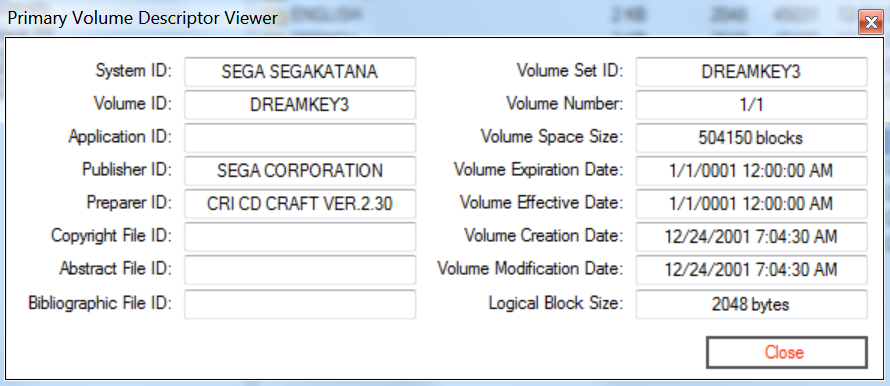Image resolution: width=890 pixels, height=386 pixels.
Task: Select the Volume Expiration Date field
Action: pyautogui.click(x=751, y=171)
